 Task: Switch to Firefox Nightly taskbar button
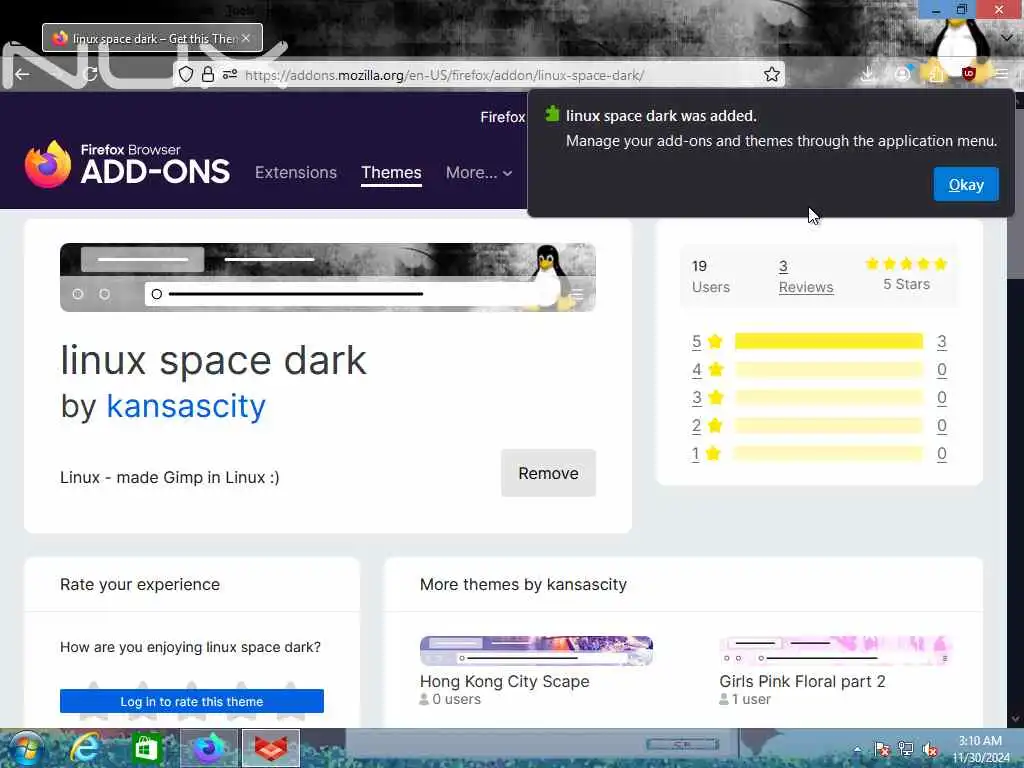pos(209,748)
